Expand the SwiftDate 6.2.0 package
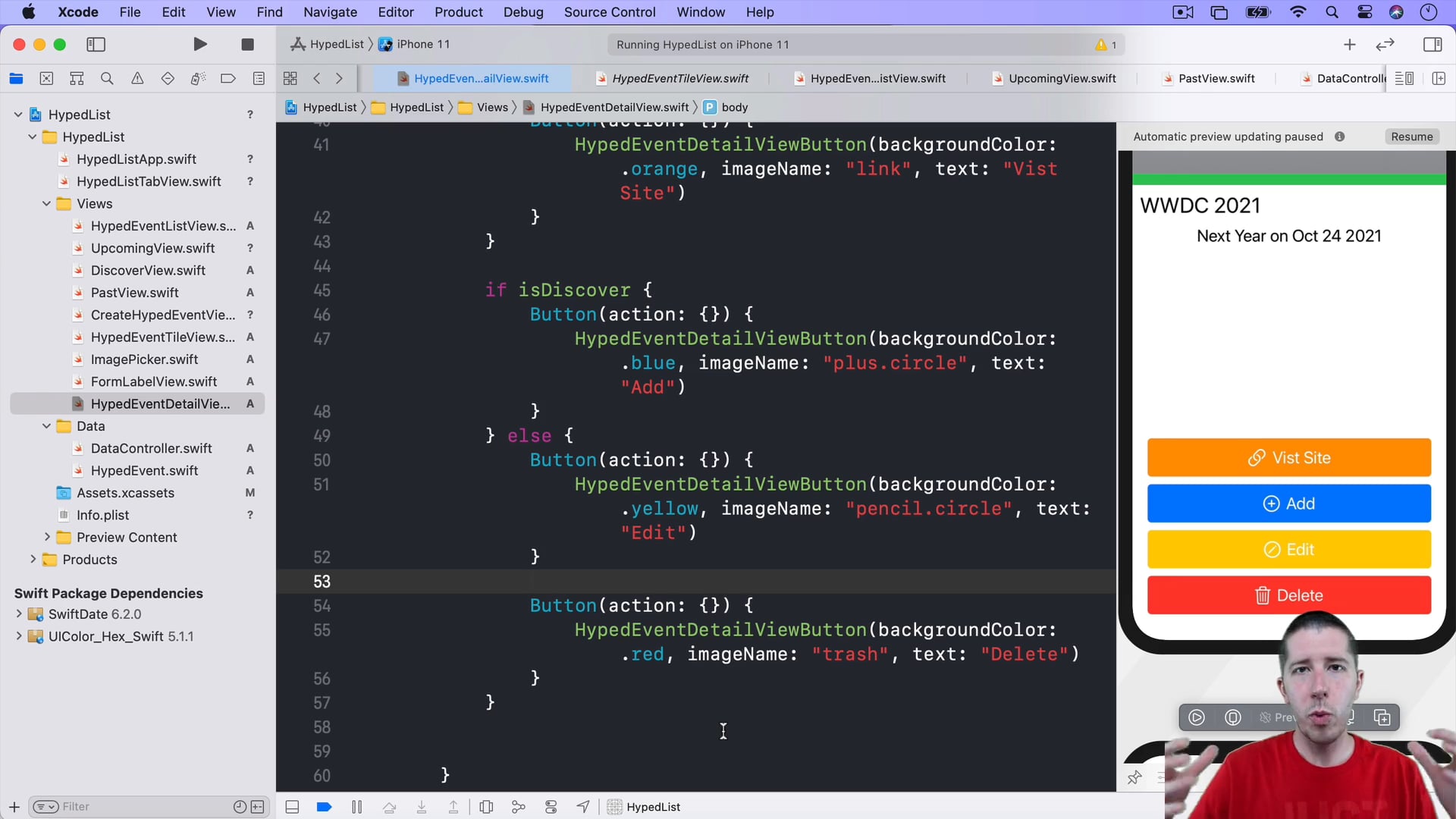 click(18, 614)
